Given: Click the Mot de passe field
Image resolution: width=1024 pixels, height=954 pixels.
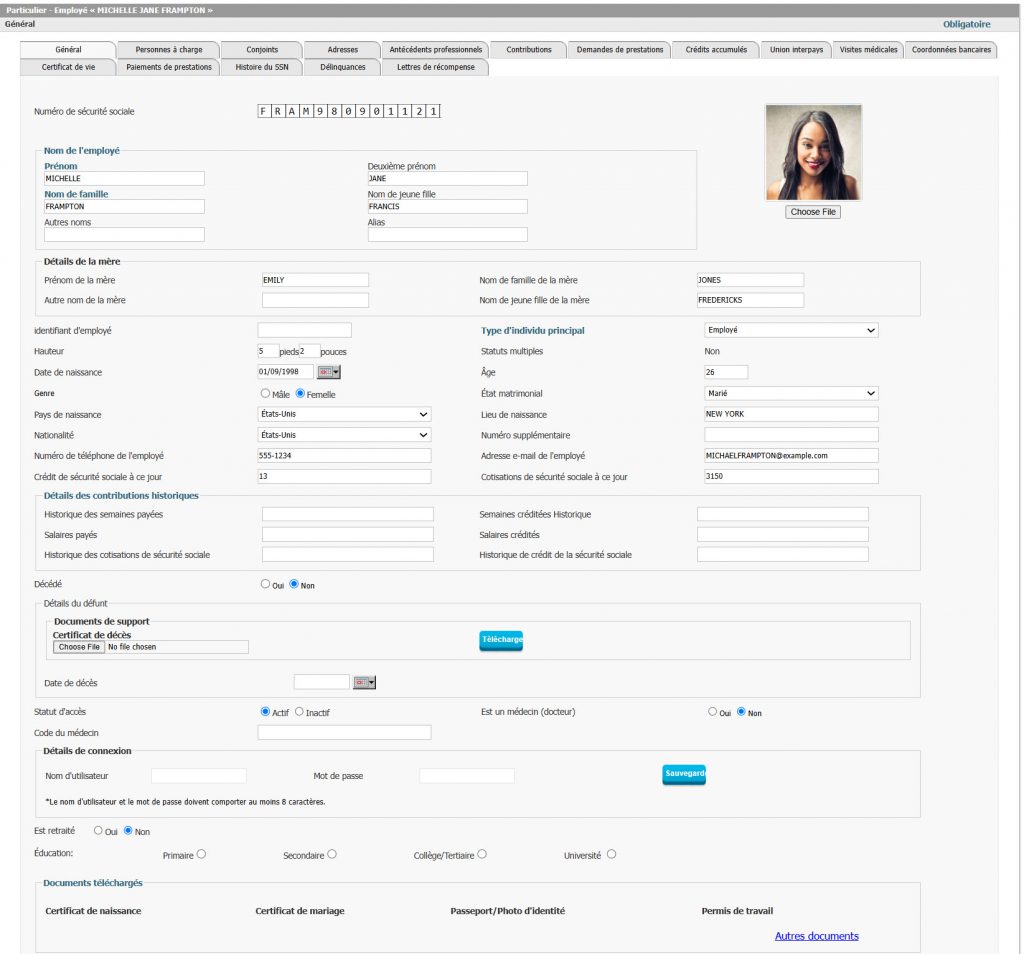Looking at the screenshot, I should pyautogui.click(x=466, y=776).
